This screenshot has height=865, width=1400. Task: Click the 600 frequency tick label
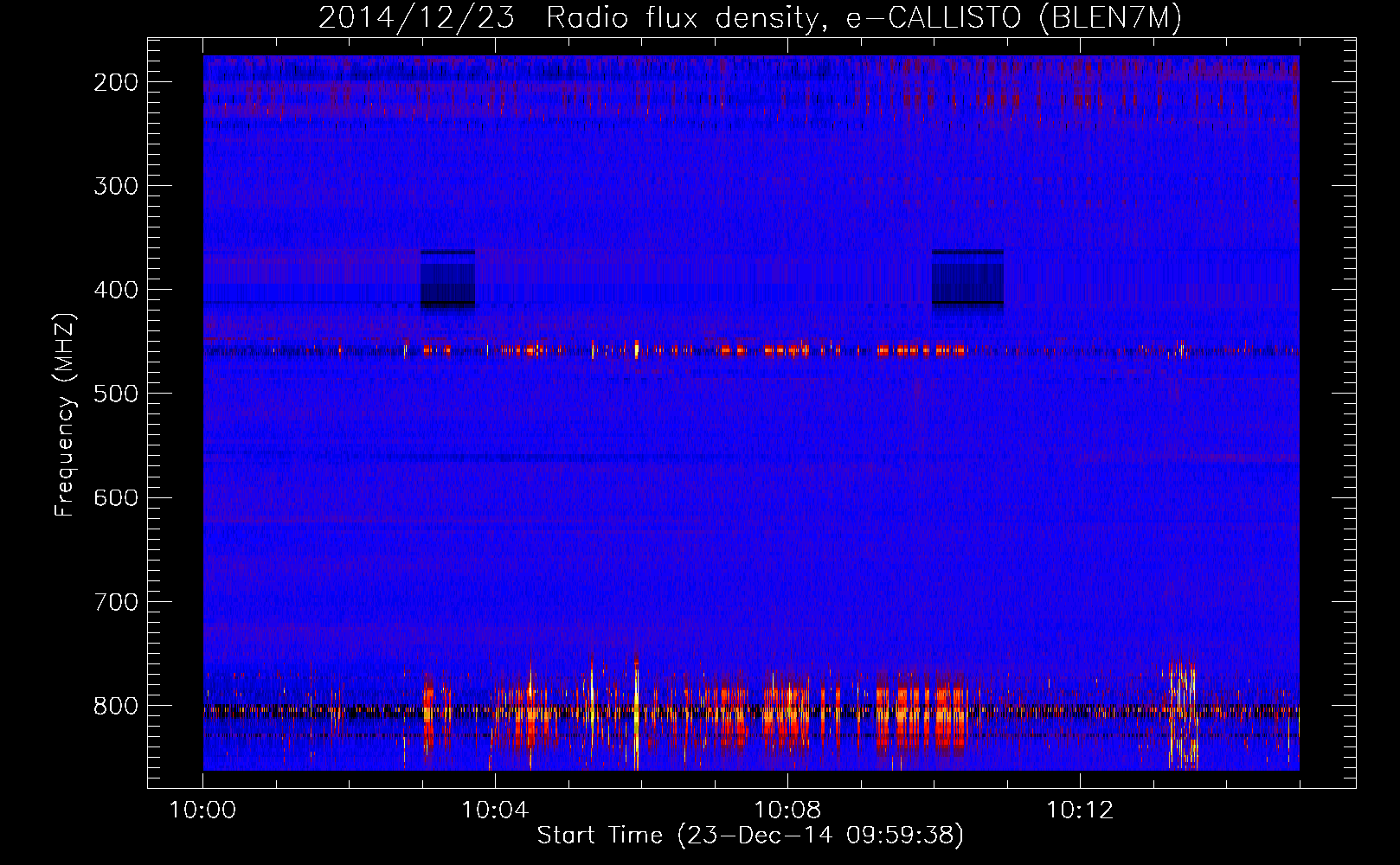[x=115, y=497]
